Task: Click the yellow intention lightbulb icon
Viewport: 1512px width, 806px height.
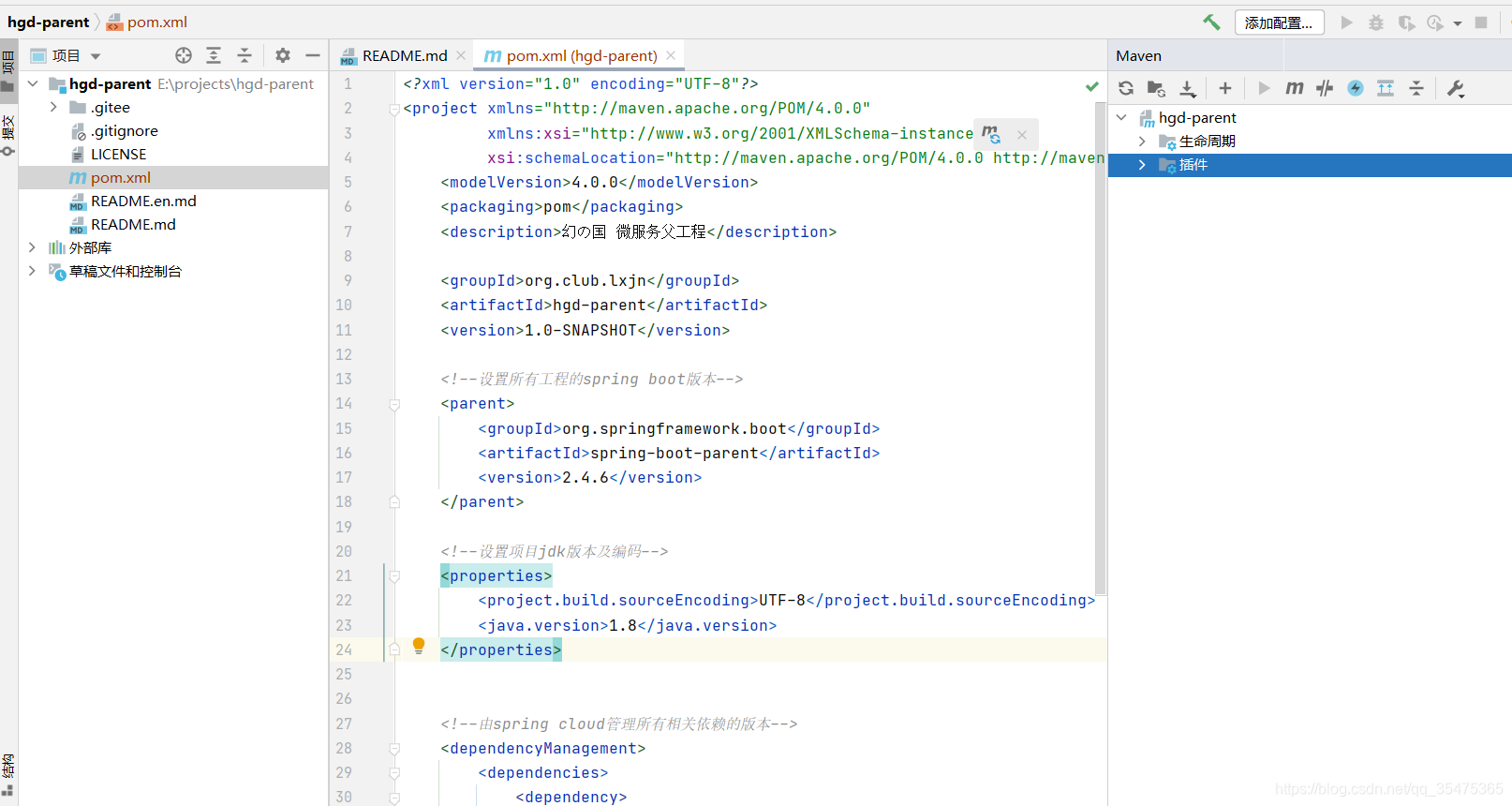Action: pos(419,646)
